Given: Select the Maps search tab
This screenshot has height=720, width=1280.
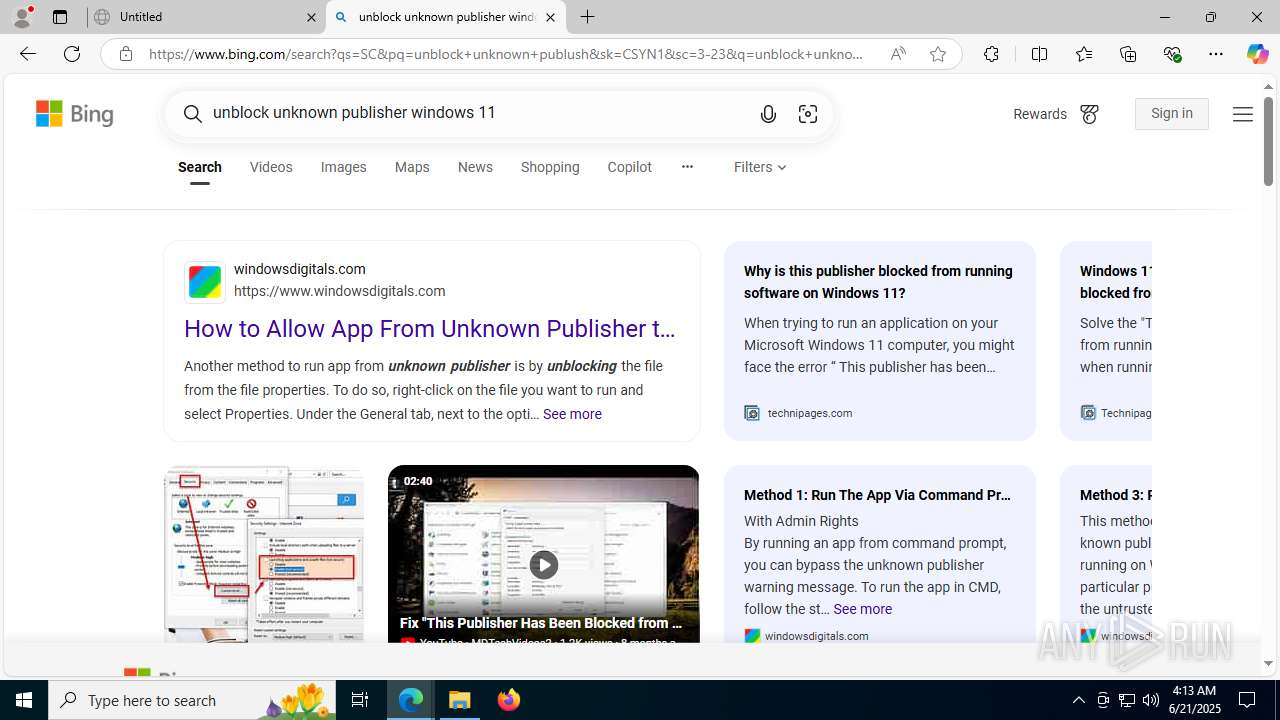Looking at the screenshot, I should point(412,167).
